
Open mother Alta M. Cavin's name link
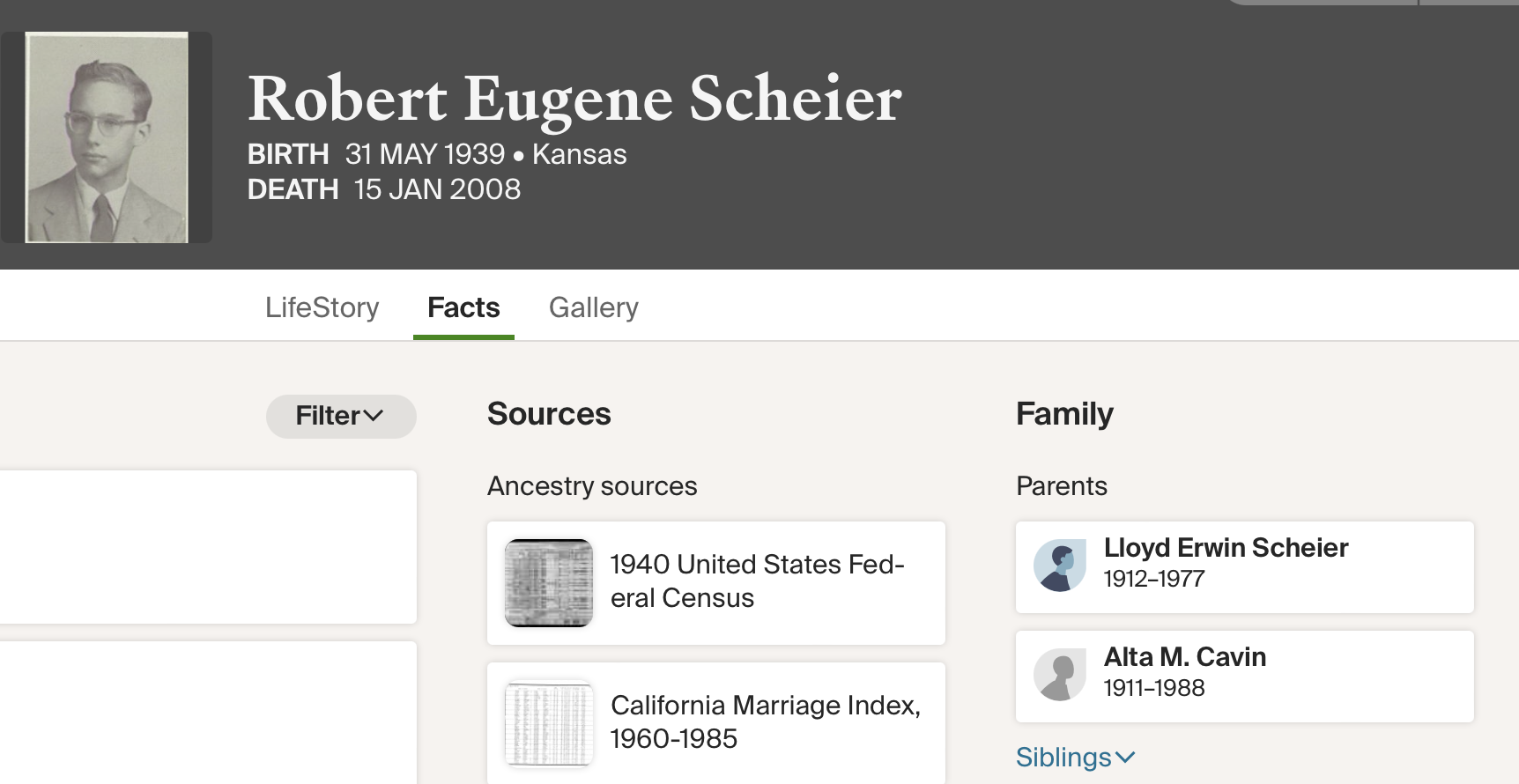pyautogui.click(x=1185, y=657)
